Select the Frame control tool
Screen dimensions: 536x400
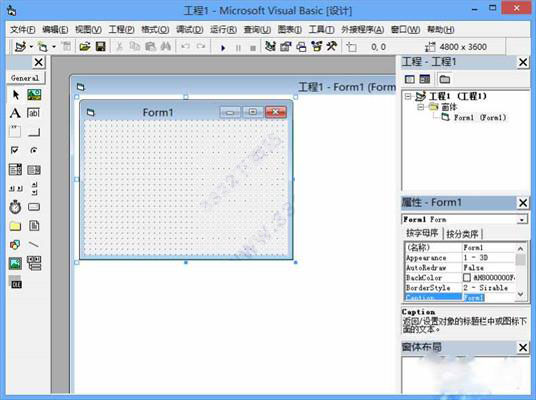pos(15,132)
